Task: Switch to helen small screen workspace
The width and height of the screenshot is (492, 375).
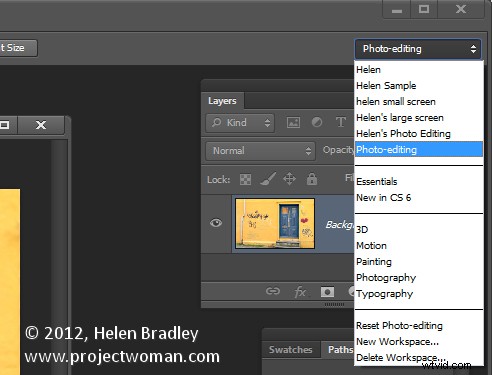Action: pos(419,101)
